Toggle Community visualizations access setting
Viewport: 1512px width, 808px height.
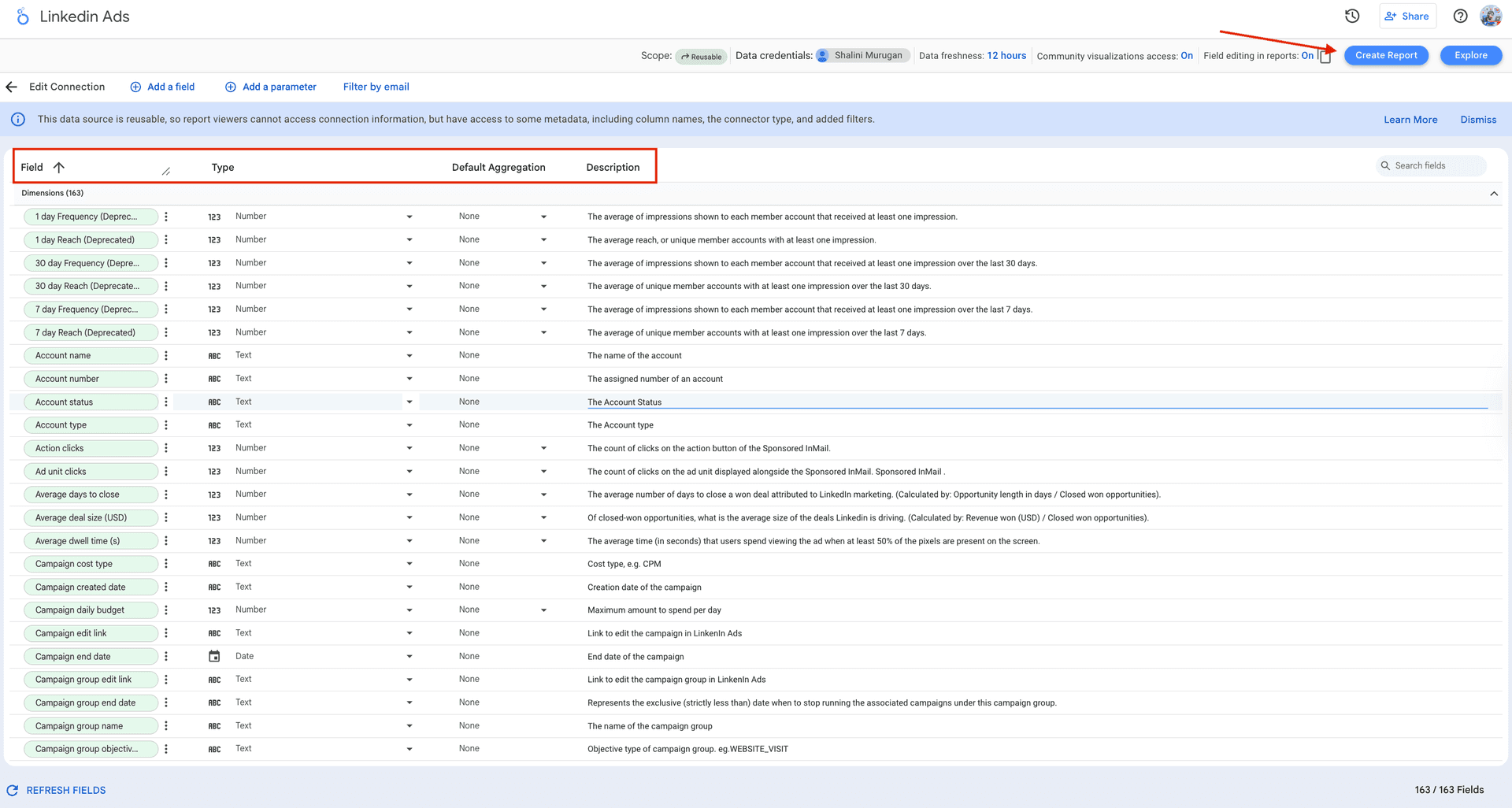pyautogui.click(x=1186, y=56)
